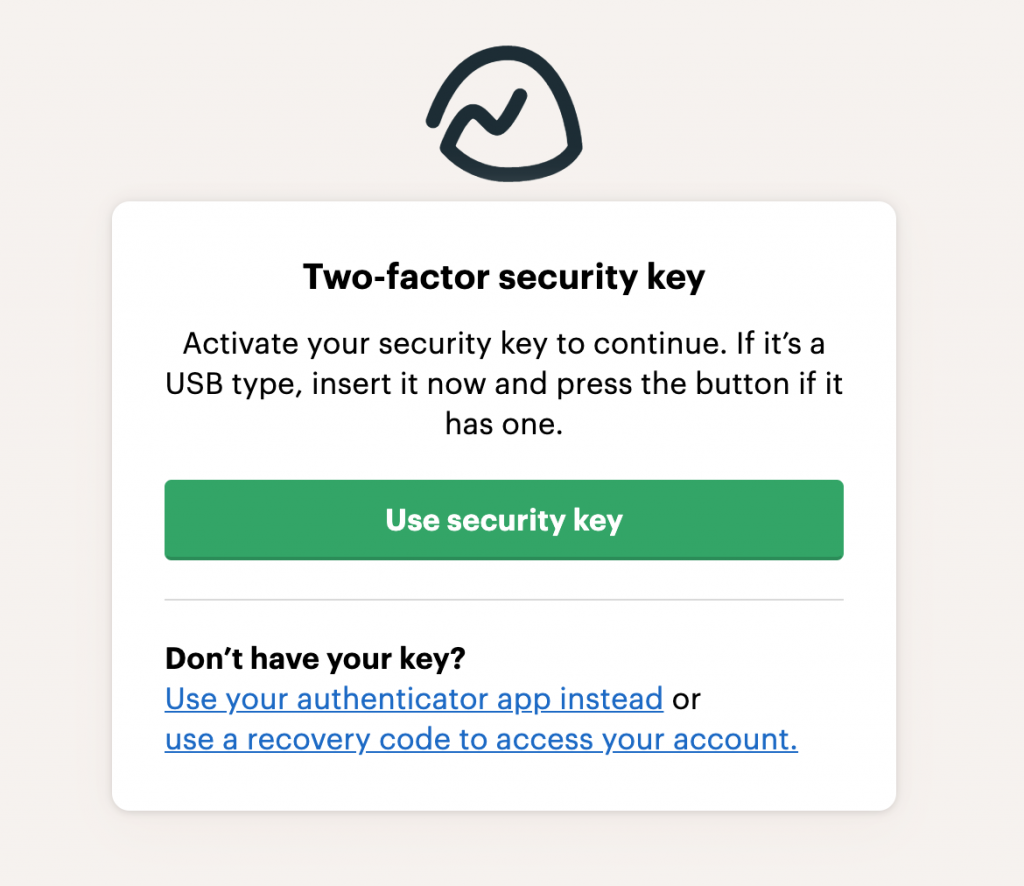Click the horizontal divider line below the button

pos(504,600)
